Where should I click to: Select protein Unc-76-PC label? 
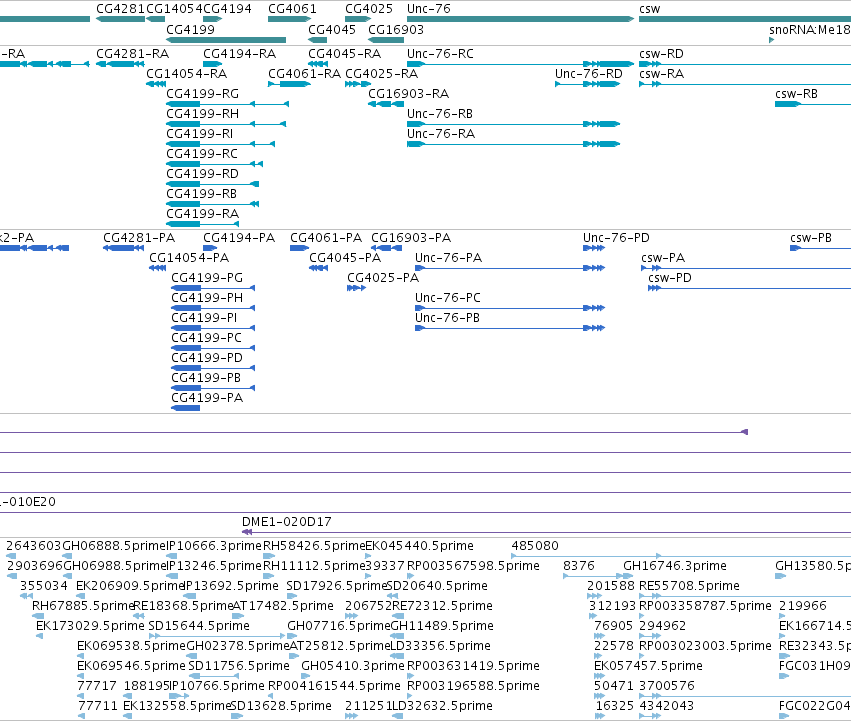tap(448, 299)
